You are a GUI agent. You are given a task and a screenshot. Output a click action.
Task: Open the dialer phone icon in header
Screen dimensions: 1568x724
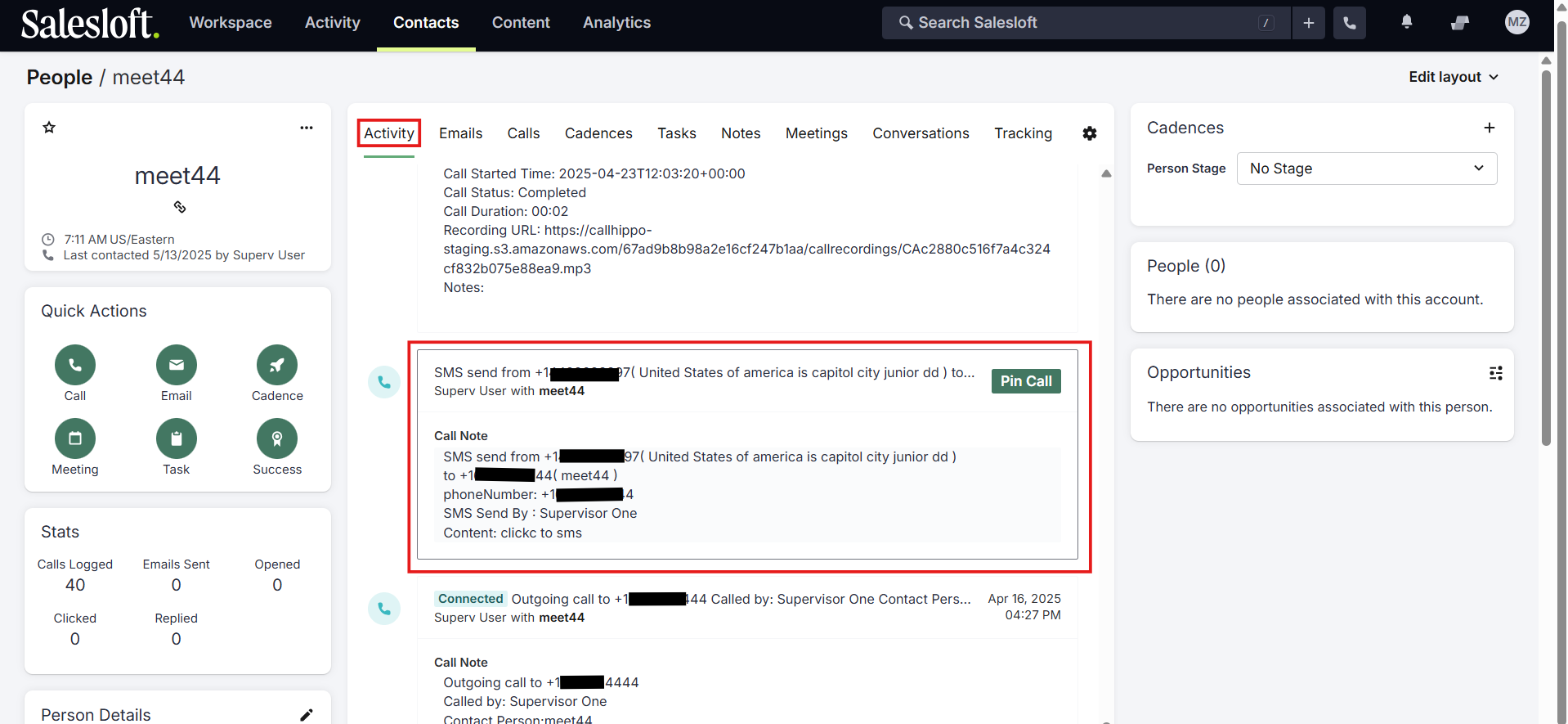(1350, 23)
